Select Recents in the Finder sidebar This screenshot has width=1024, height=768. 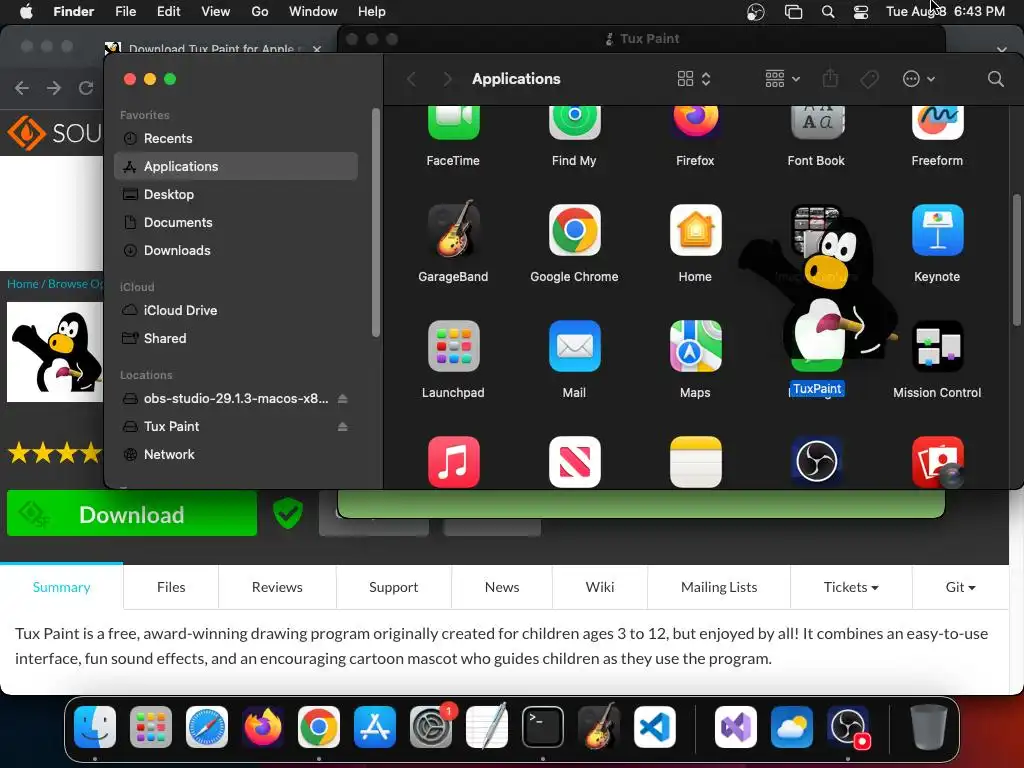[x=236, y=138]
